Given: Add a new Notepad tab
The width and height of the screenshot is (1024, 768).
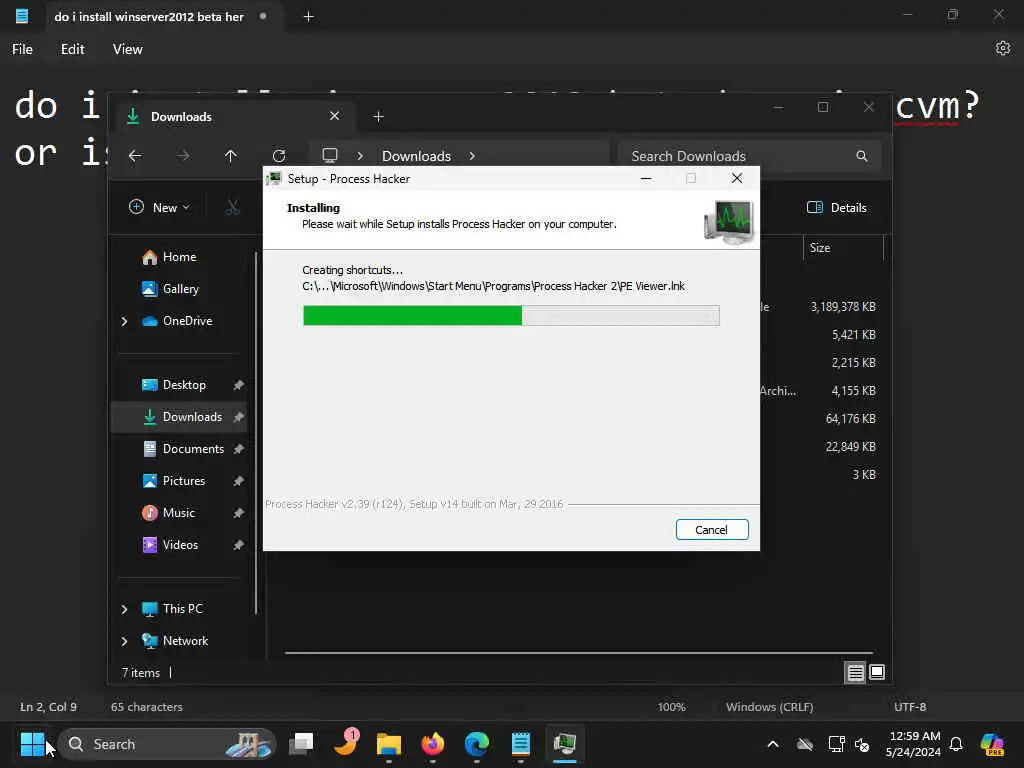Looking at the screenshot, I should pyautogui.click(x=308, y=16).
